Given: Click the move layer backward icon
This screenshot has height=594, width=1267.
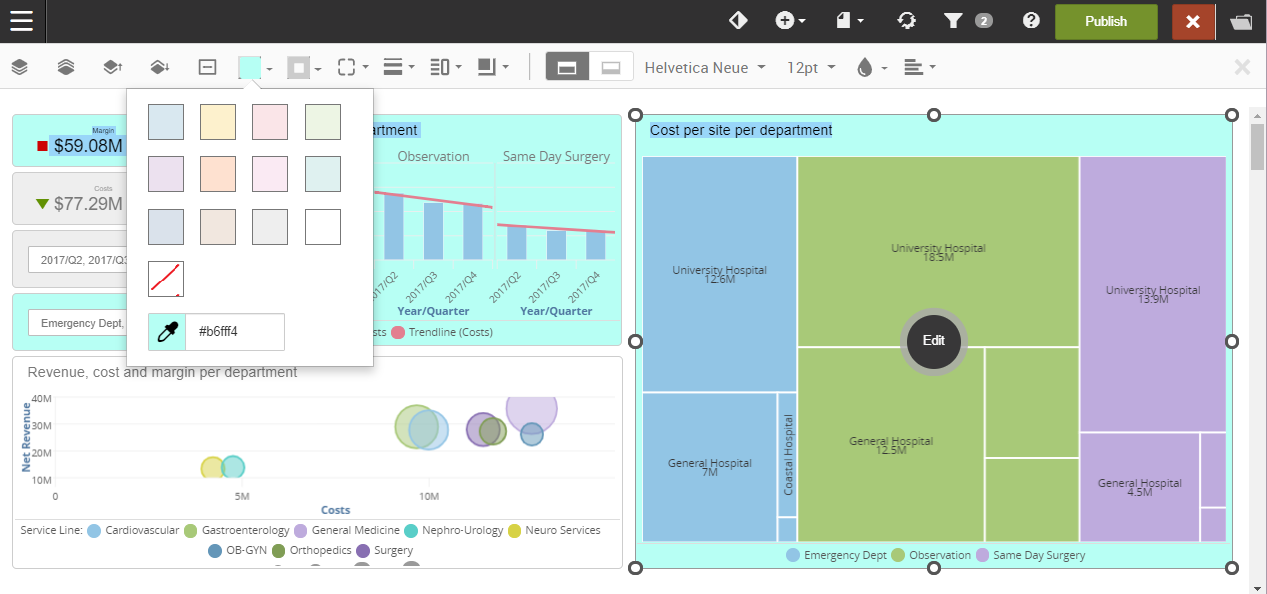Looking at the screenshot, I should tap(159, 67).
